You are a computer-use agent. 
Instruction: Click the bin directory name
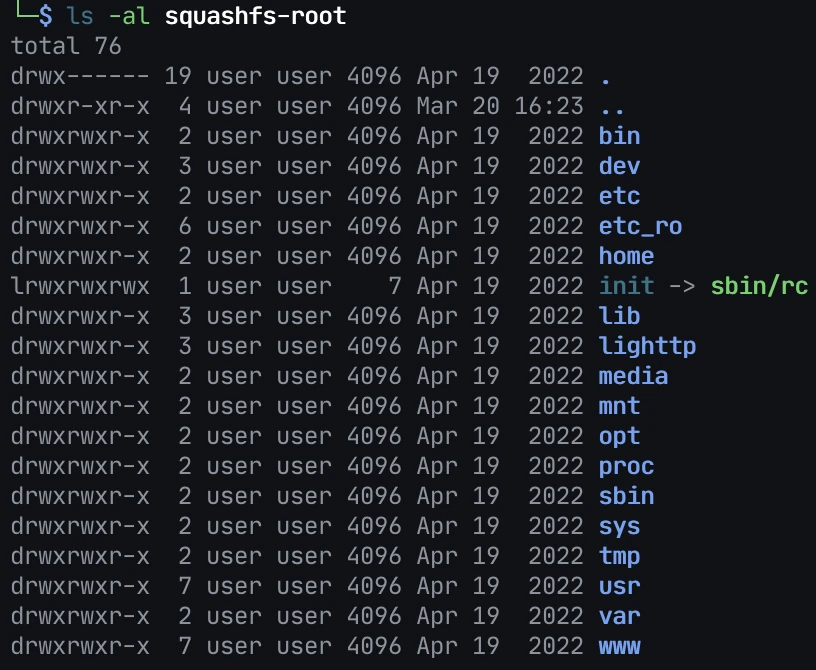tap(619, 136)
